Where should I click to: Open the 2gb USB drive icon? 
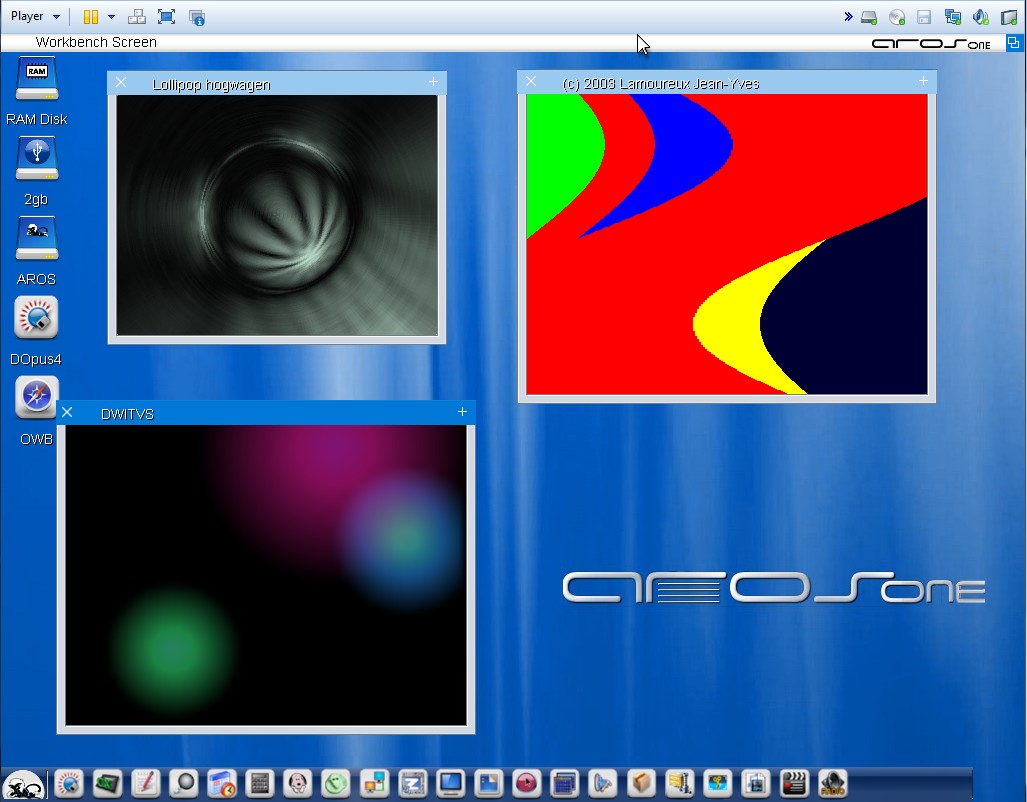37,160
